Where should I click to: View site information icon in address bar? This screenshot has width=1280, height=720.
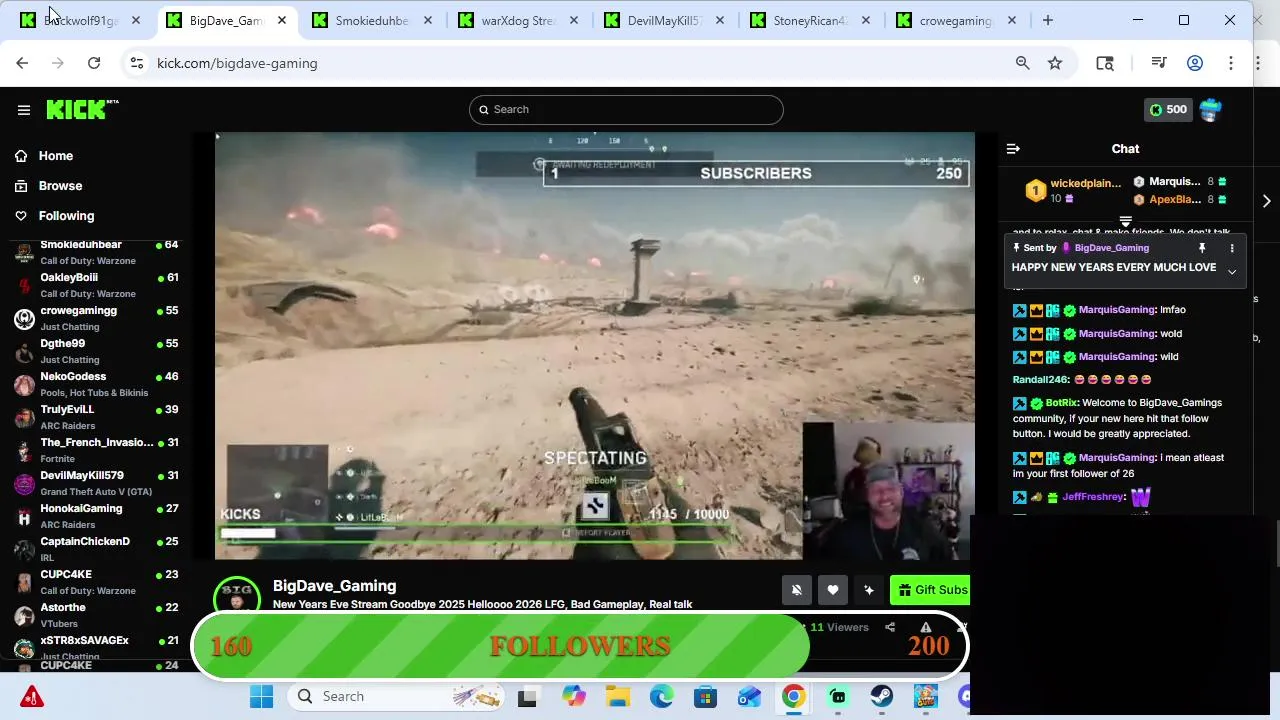click(137, 63)
